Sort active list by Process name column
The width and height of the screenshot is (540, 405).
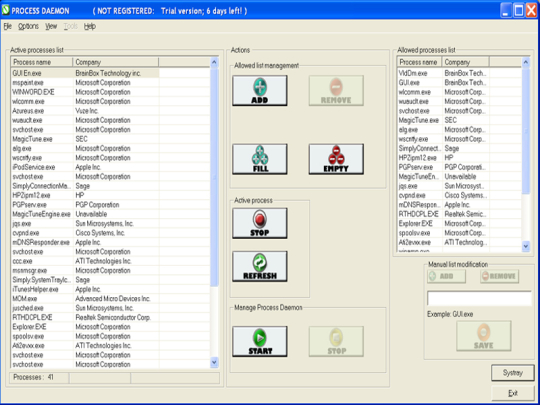(x=42, y=62)
